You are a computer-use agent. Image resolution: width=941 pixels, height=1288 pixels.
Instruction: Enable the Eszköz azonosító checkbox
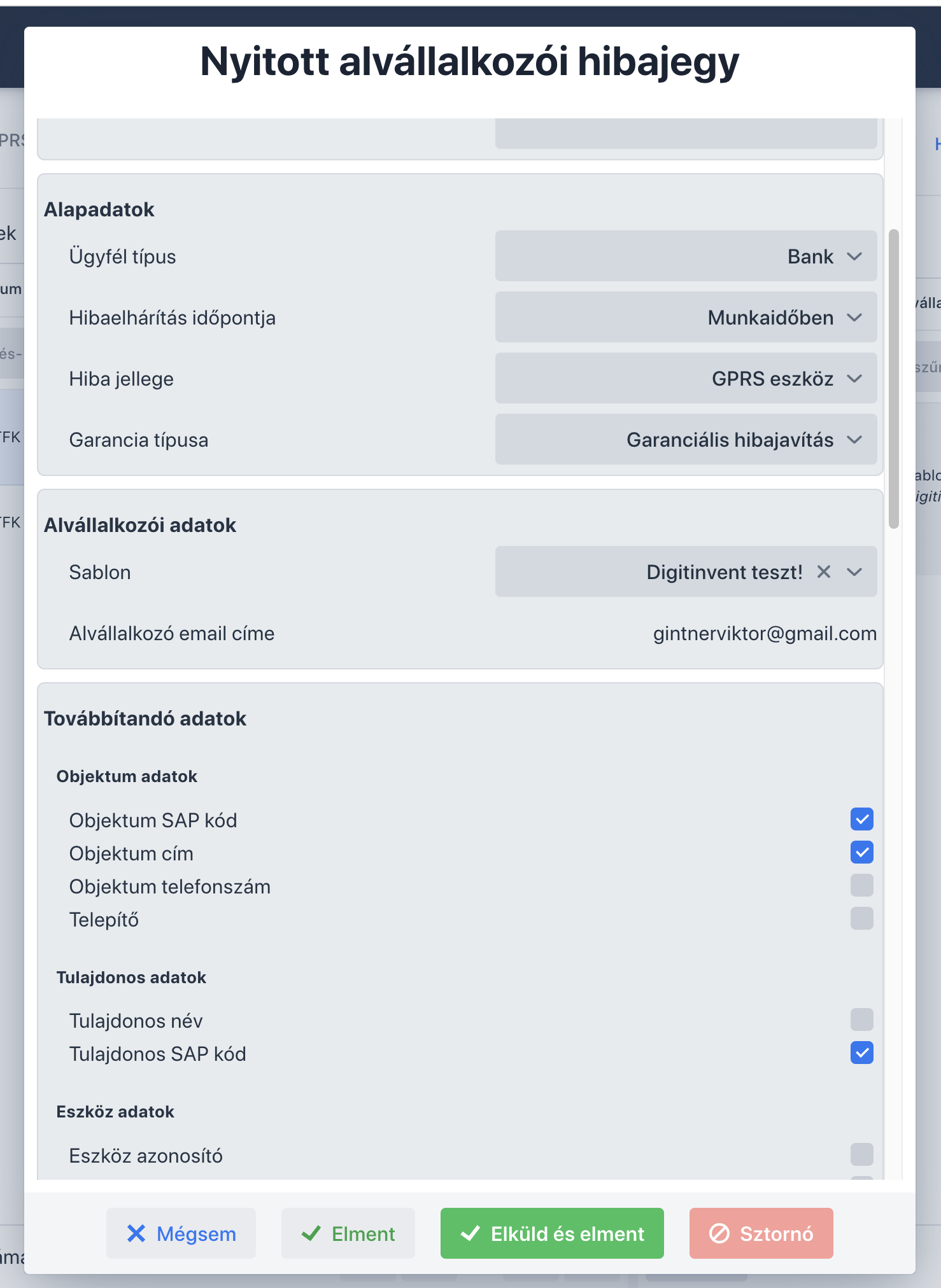pyautogui.click(x=862, y=1154)
